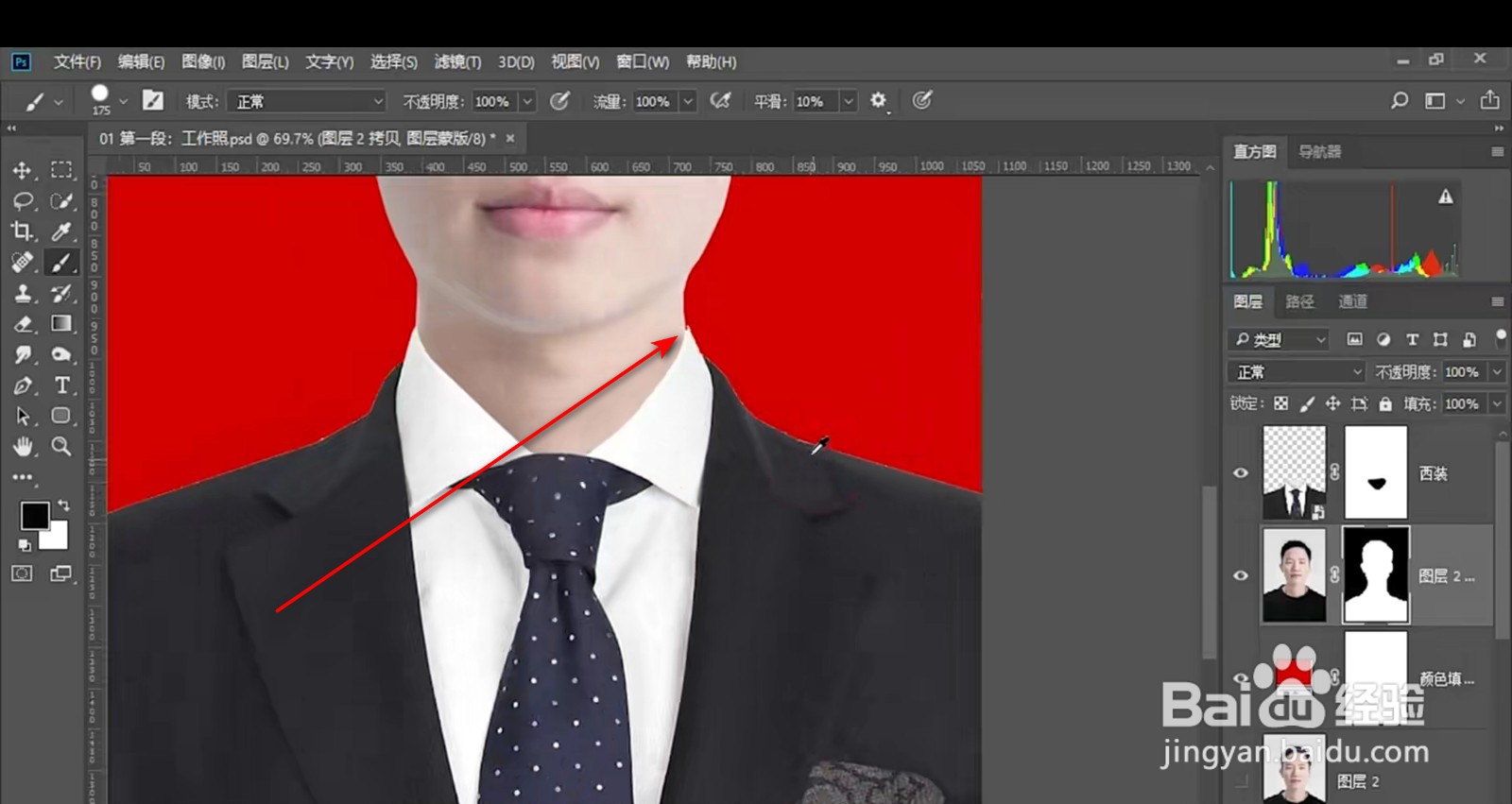Open the 图像(I) menu
1512x804 pixels.
(203, 61)
